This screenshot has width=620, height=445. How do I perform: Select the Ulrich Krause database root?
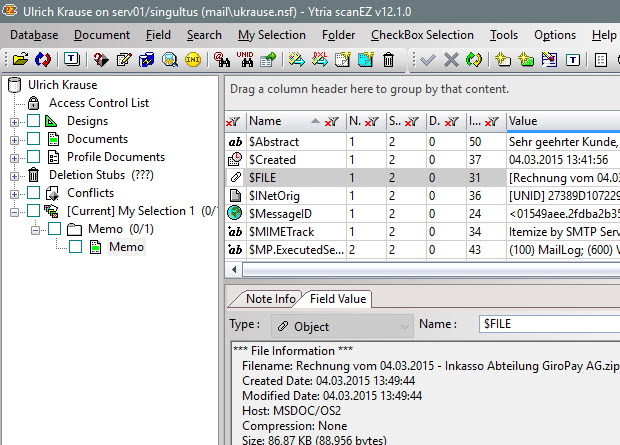pyautogui.click(x=62, y=85)
